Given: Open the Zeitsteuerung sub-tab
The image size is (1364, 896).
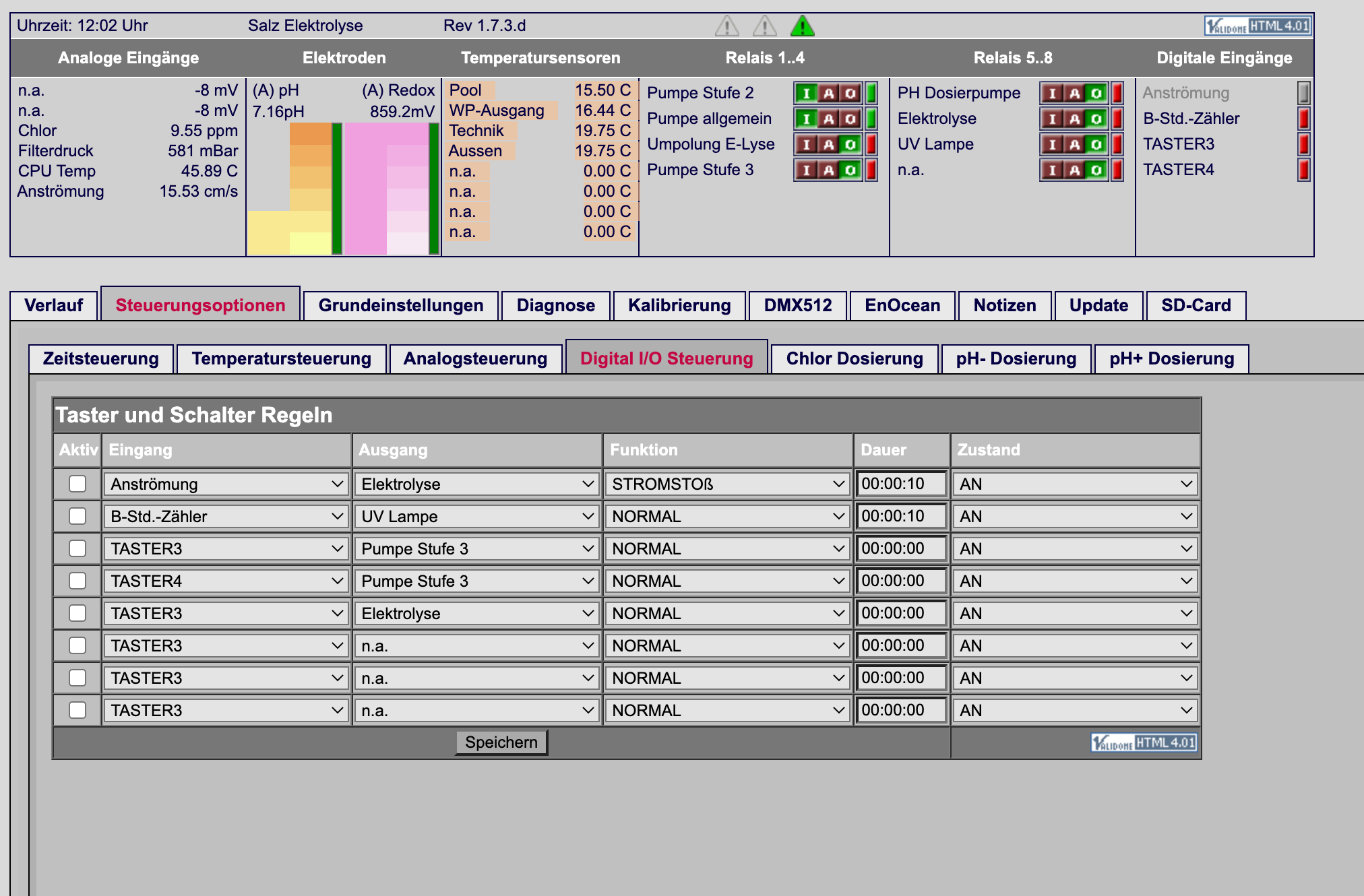Looking at the screenshot, I should [101, 358].
